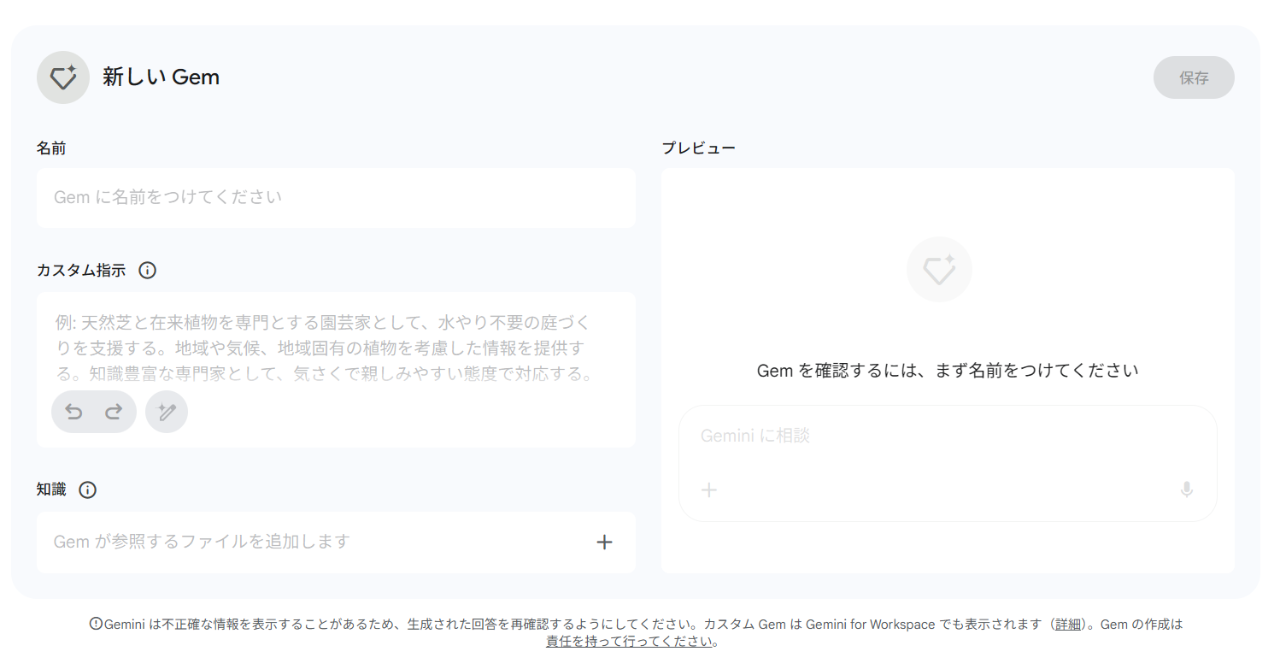Redo the instruction edit
The image size is (1280, 670).
tap(113, 412)
